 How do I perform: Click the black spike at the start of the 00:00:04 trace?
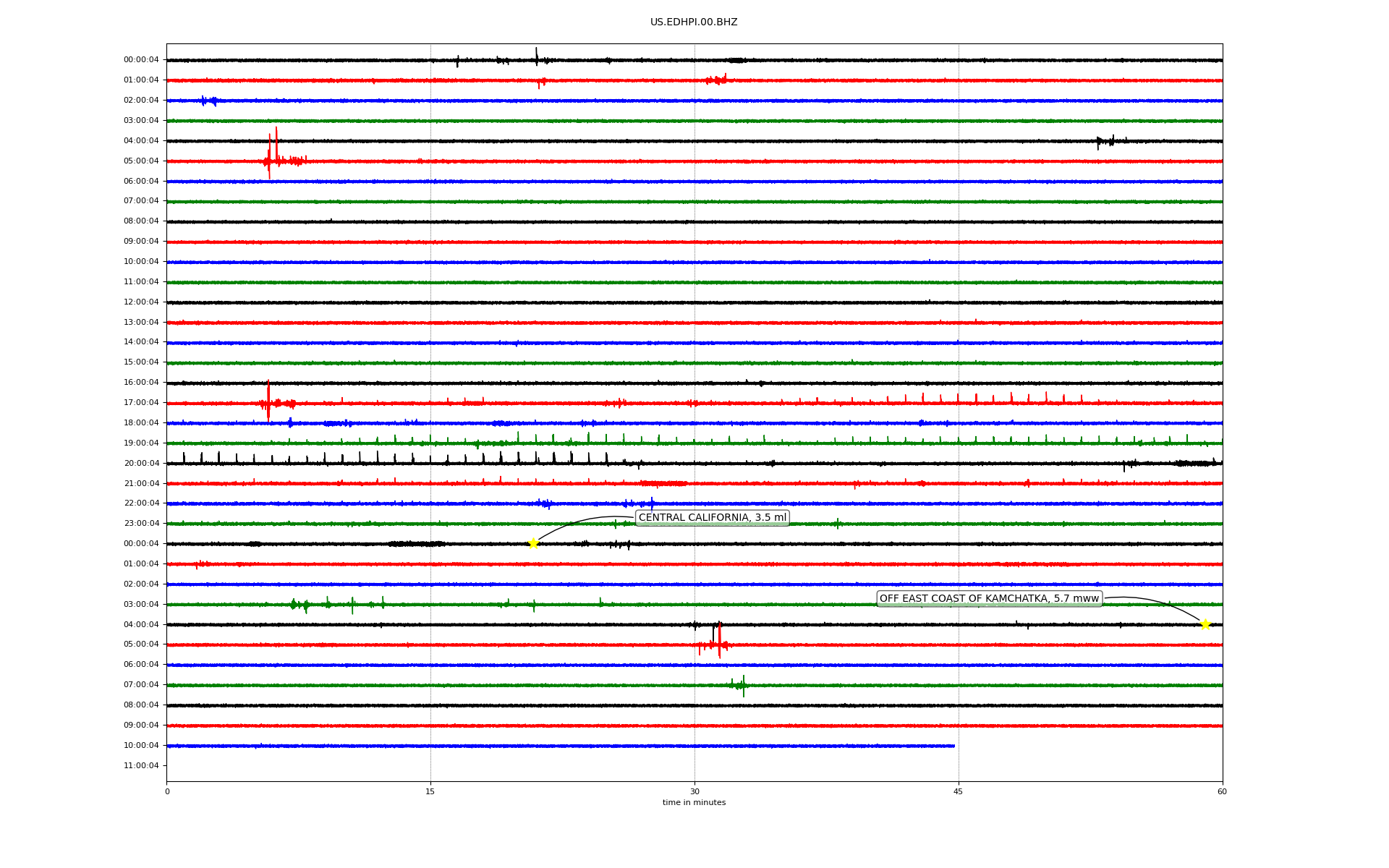coord(536,56)
